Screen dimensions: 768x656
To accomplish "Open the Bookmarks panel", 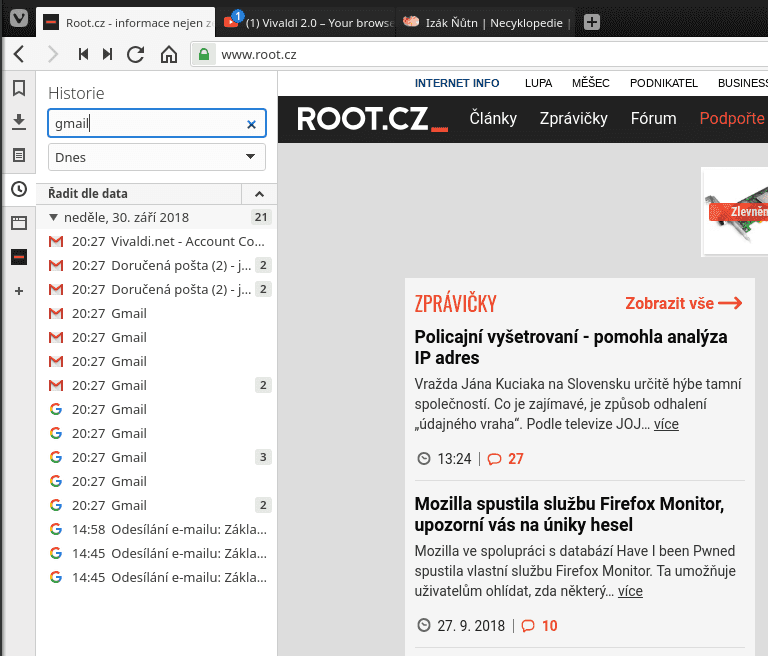I will point(19,88).
